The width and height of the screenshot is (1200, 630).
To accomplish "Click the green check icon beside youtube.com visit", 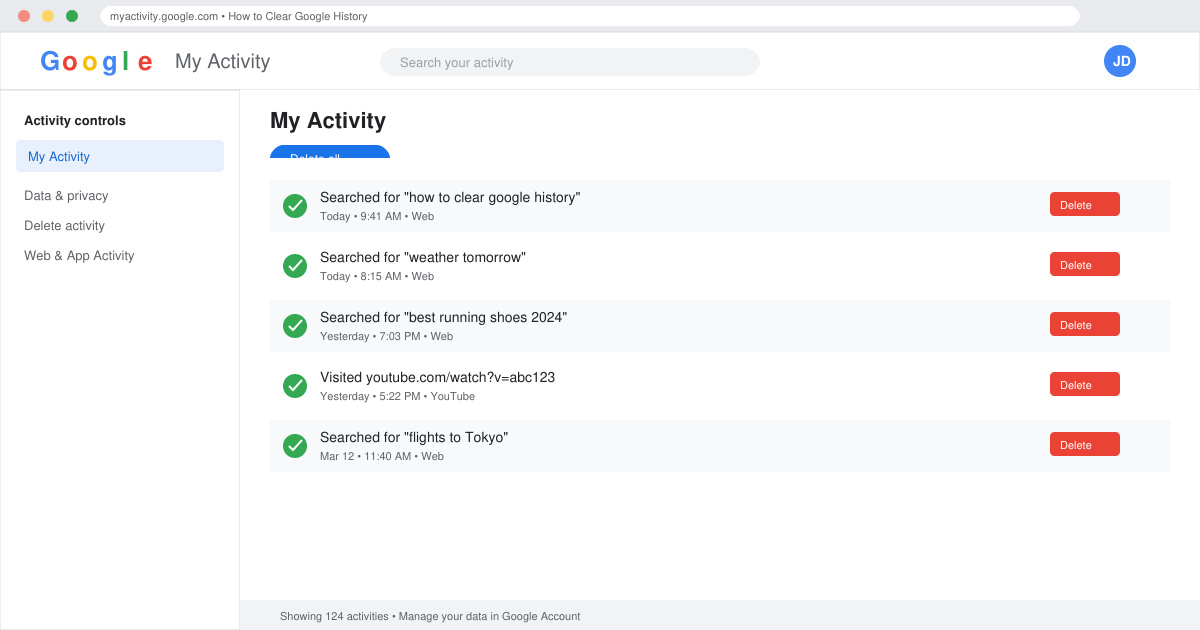I will [x=295, y=386].
